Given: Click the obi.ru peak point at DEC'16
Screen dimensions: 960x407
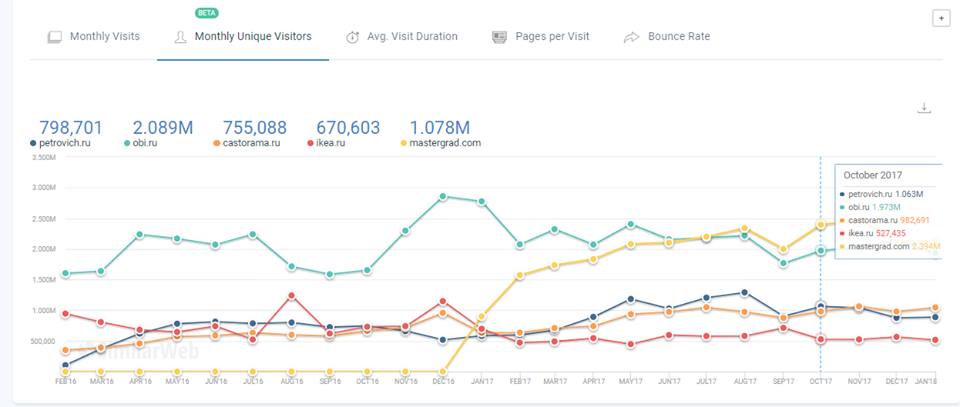Looking at the screenshot, I should [x=441, y=197].
